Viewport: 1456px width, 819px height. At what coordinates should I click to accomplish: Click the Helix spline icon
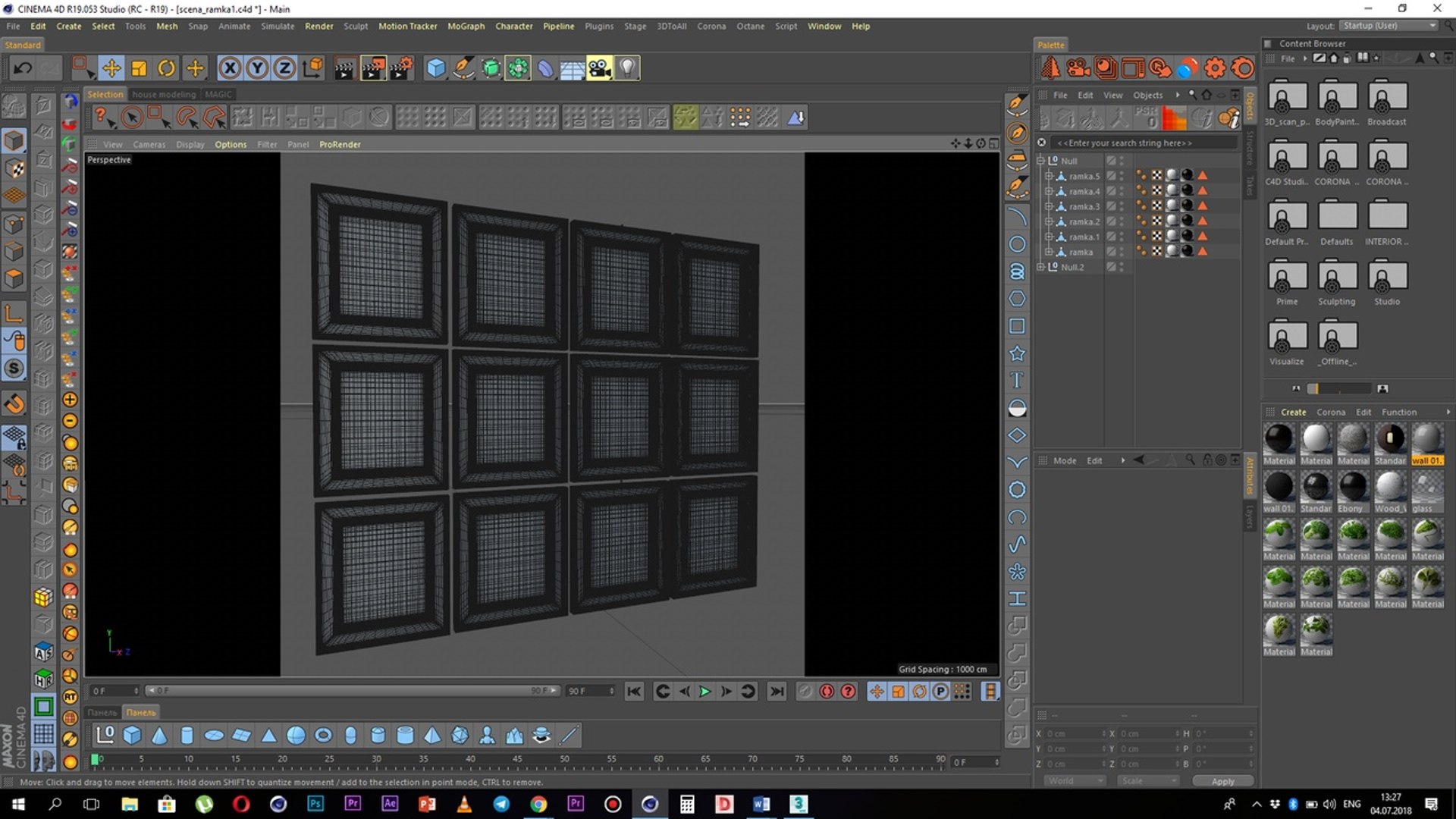click(x=1017, y=271)
